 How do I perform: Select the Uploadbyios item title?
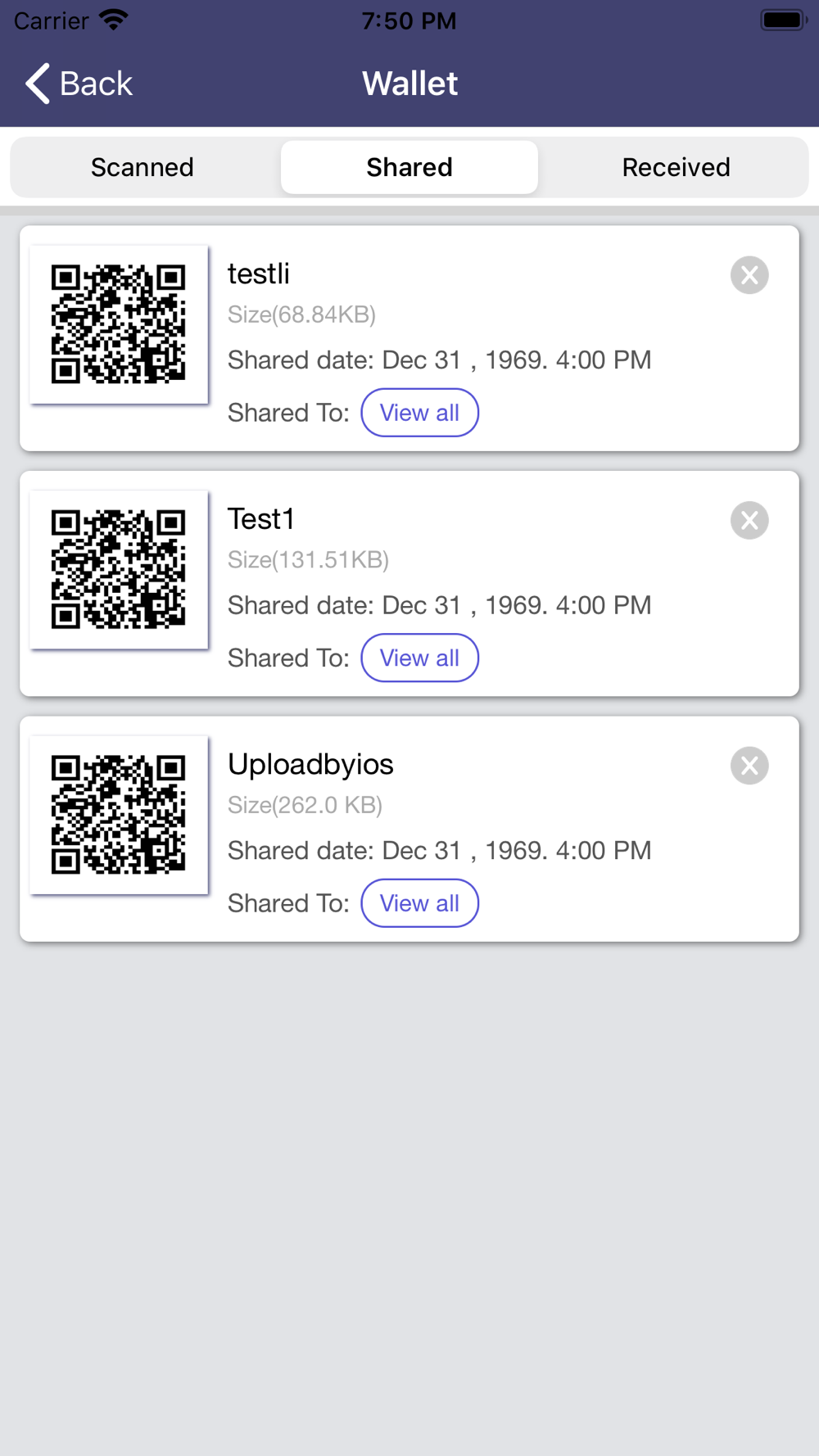[x=310, y=764]
